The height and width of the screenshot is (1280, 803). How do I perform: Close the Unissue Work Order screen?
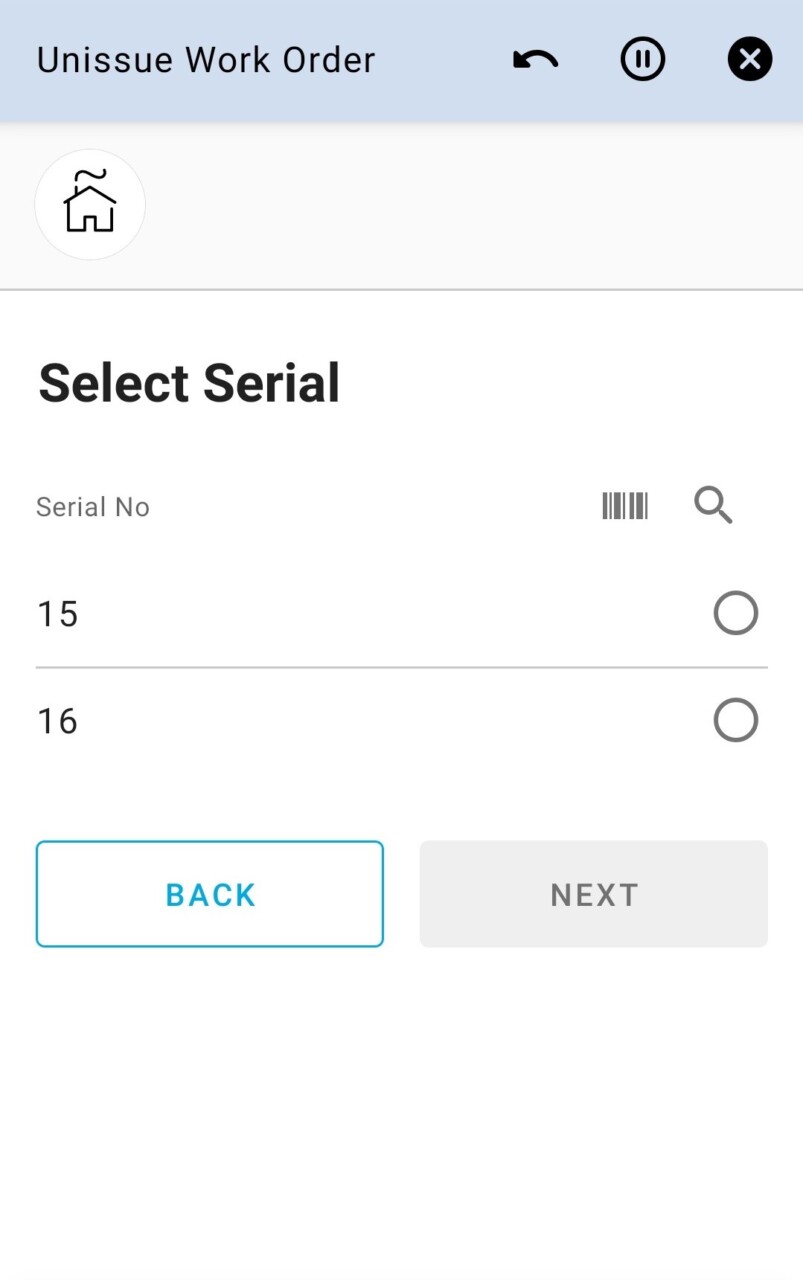coord(749,61)
